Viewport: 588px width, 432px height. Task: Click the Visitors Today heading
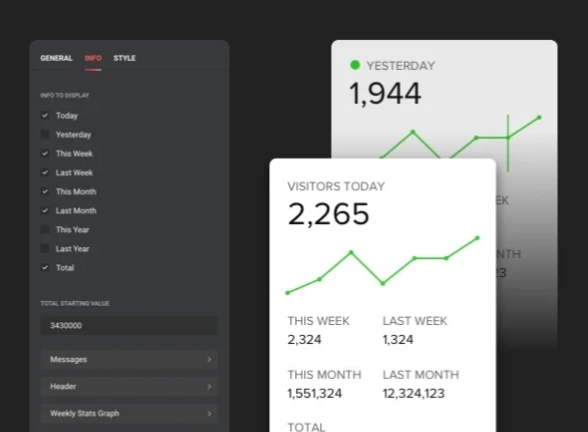pos(336,186)
